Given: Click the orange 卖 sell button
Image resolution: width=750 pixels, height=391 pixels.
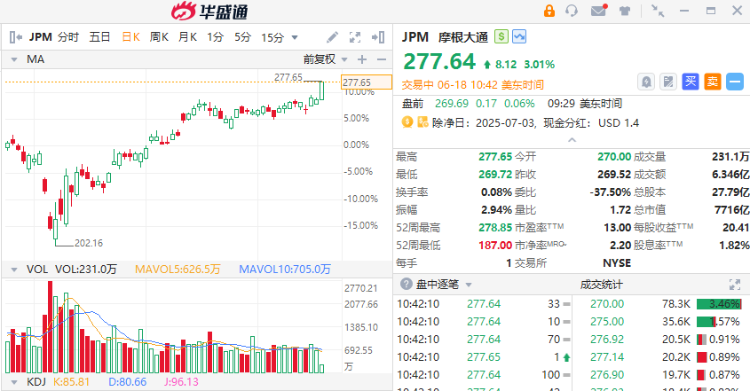Looking at the screenshot, I should coord(712,82).
